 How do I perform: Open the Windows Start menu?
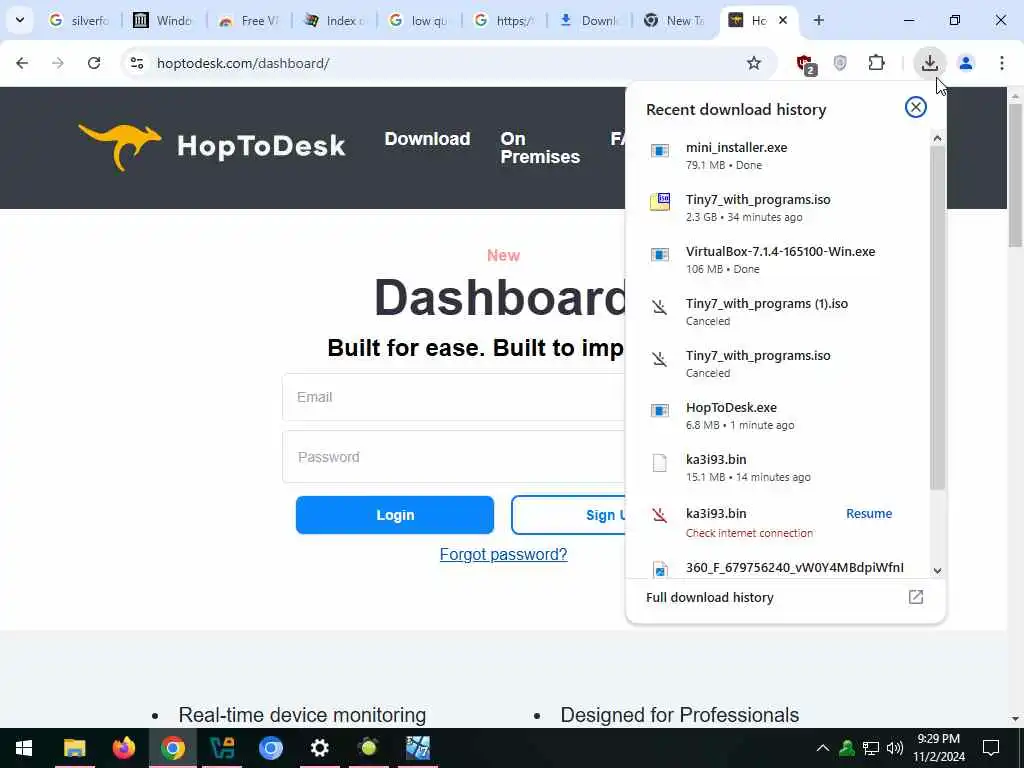coord(24,748)
